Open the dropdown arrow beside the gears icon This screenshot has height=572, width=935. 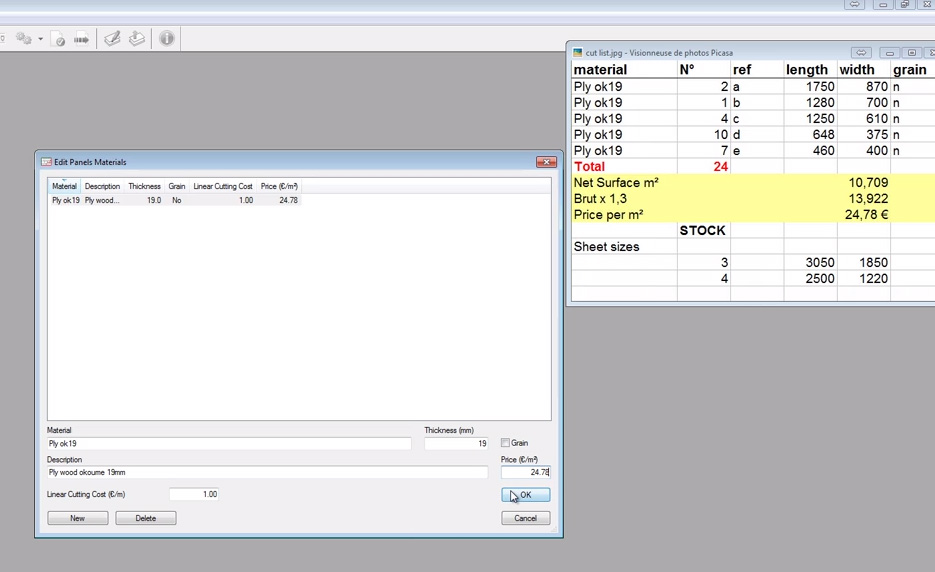pos(41,39)
